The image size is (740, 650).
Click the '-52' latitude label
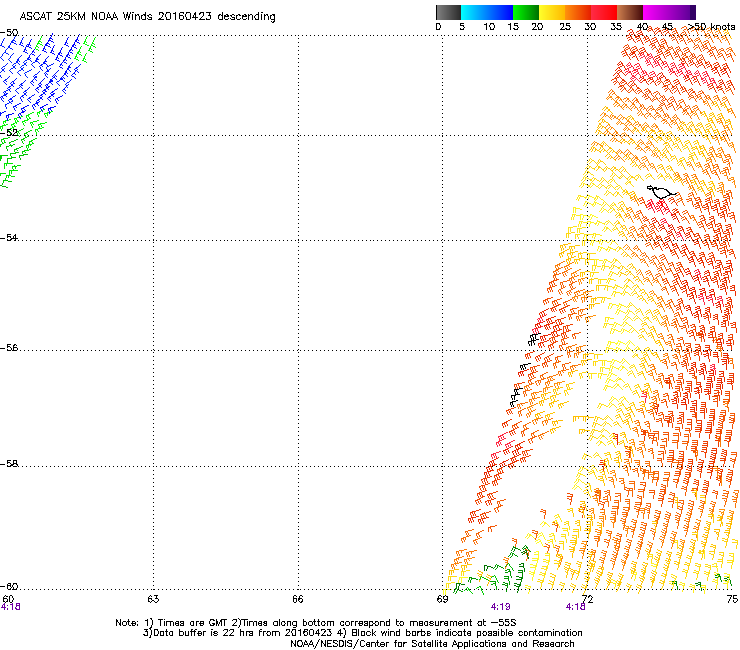click(9, 133)
